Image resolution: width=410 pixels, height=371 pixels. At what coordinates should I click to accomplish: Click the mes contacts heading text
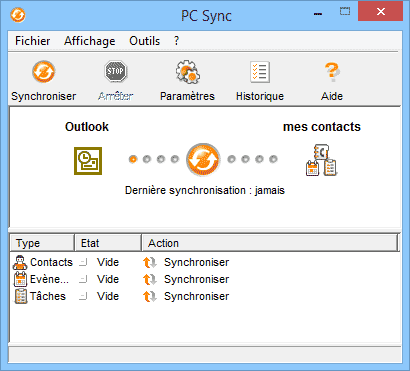pos(322,127)
